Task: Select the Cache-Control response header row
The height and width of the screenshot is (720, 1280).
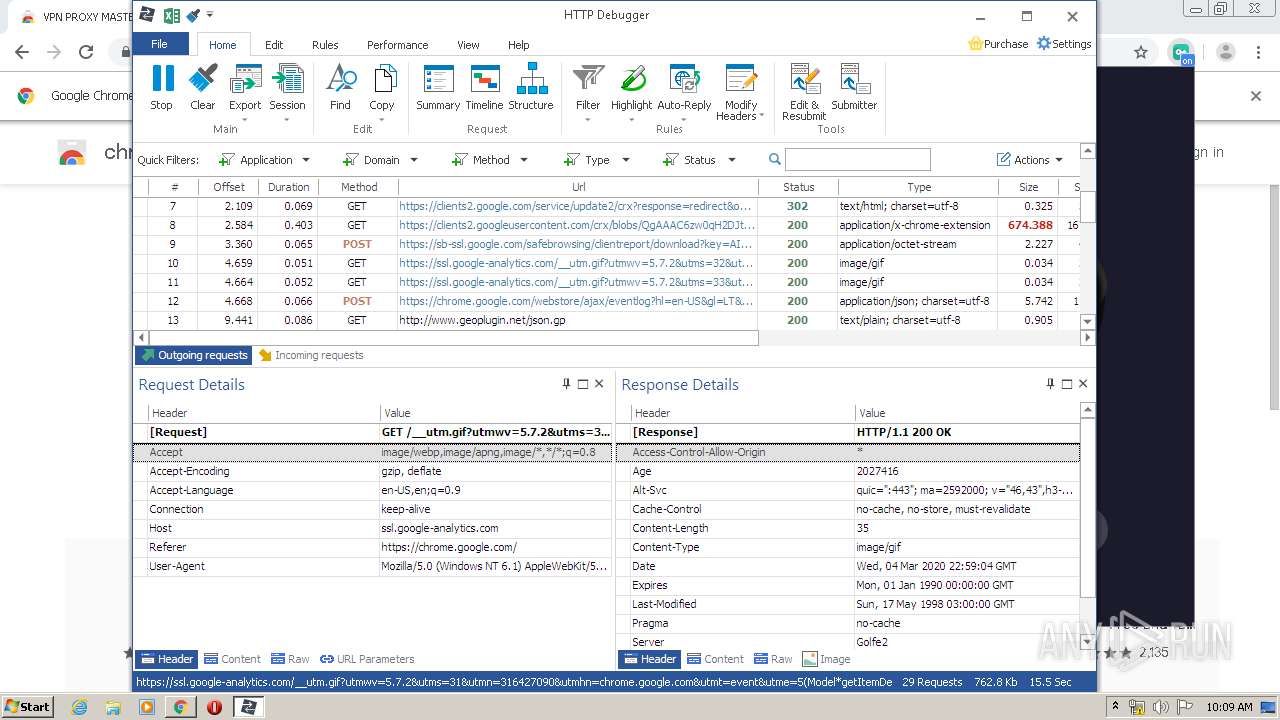Action: [x=849, y=509]
